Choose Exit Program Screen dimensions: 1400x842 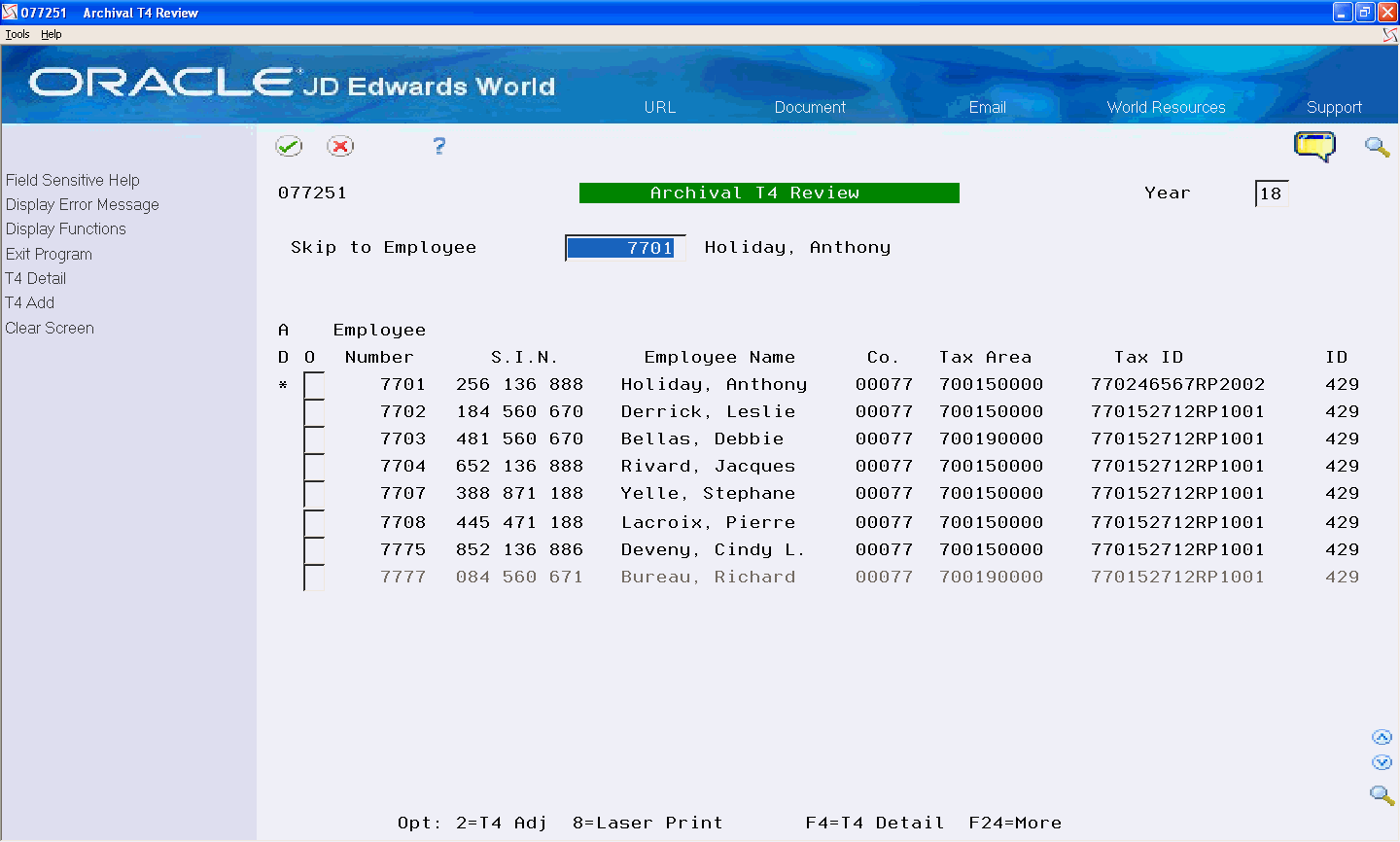click(x=49, y=254)
